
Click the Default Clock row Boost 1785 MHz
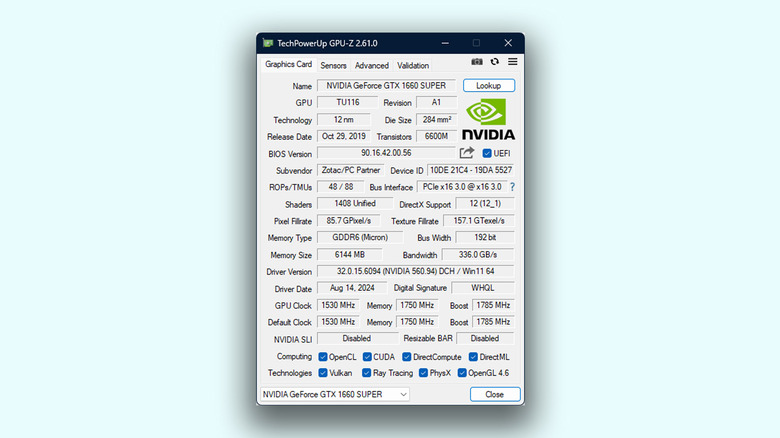point(493,322)
